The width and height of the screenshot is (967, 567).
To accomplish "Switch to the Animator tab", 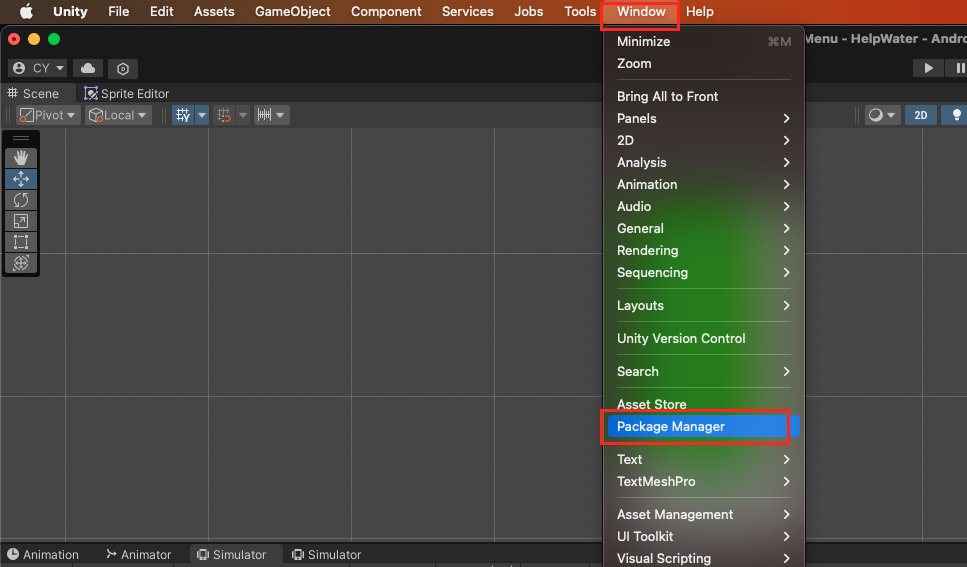I will (x=139, y=555).
